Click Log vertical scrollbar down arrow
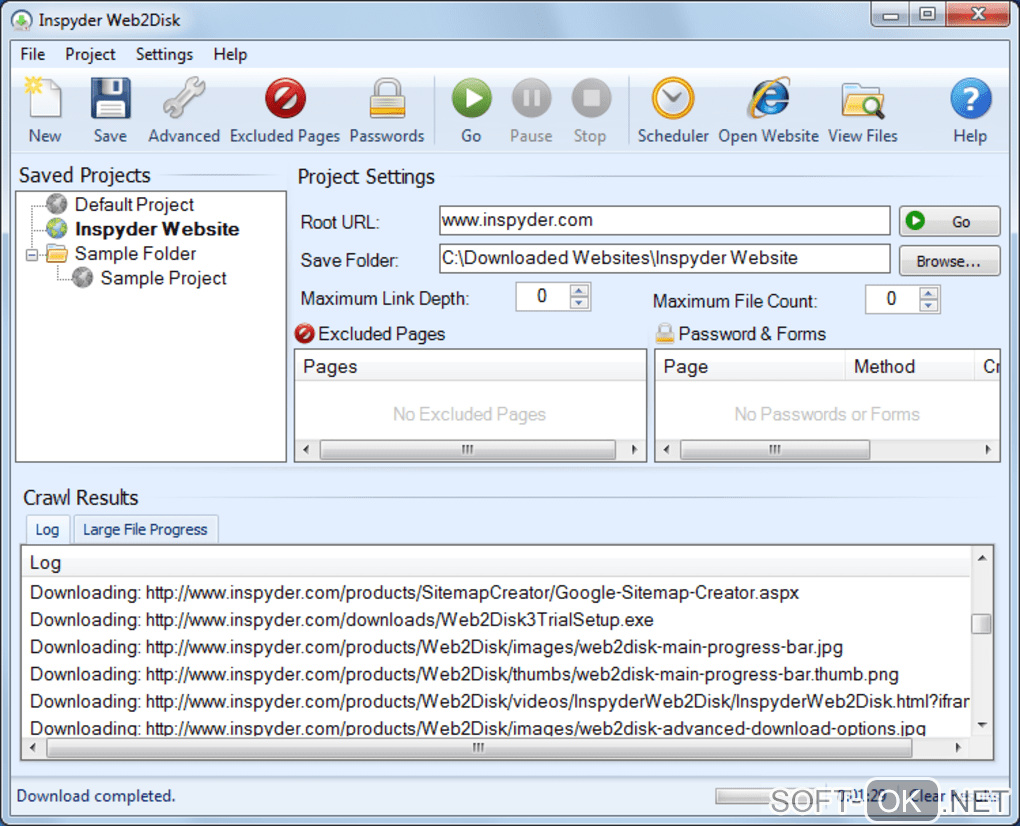The width and height of the screenshot is (1020, 826). (x=982, y=725)
